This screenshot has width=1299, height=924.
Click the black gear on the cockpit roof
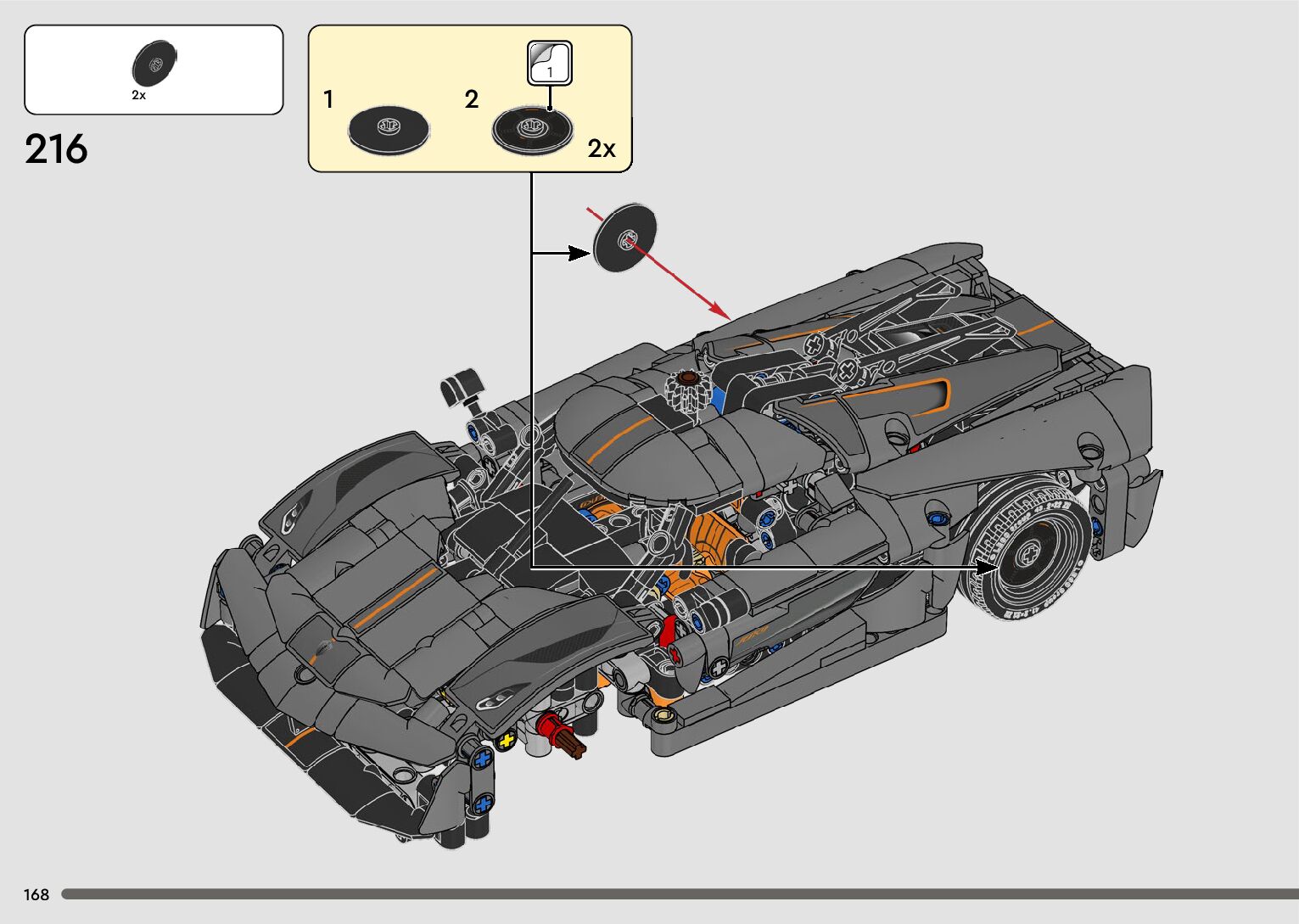coord(687,391)
